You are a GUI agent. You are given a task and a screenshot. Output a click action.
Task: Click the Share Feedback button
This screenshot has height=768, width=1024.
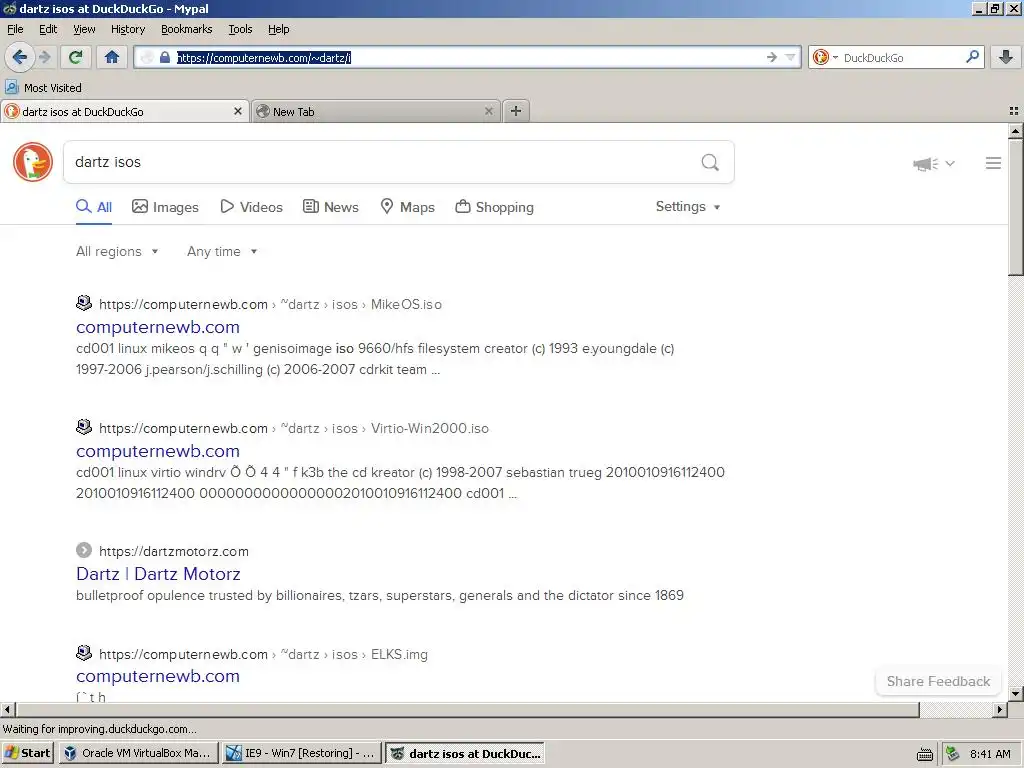(x=938, y=681)
